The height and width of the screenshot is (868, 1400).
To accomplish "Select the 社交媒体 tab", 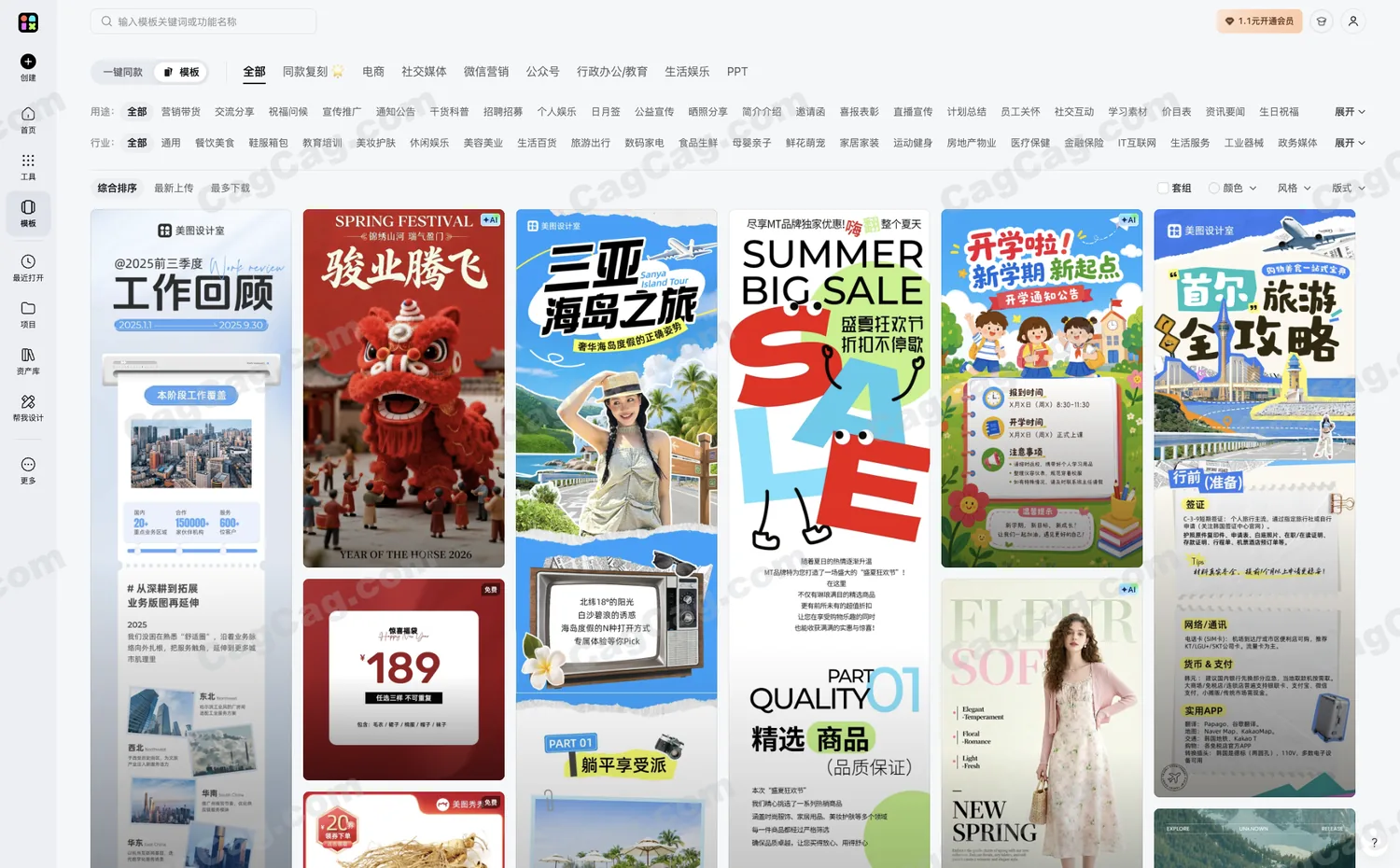I will pyautogui.click(x=424, y=72).
